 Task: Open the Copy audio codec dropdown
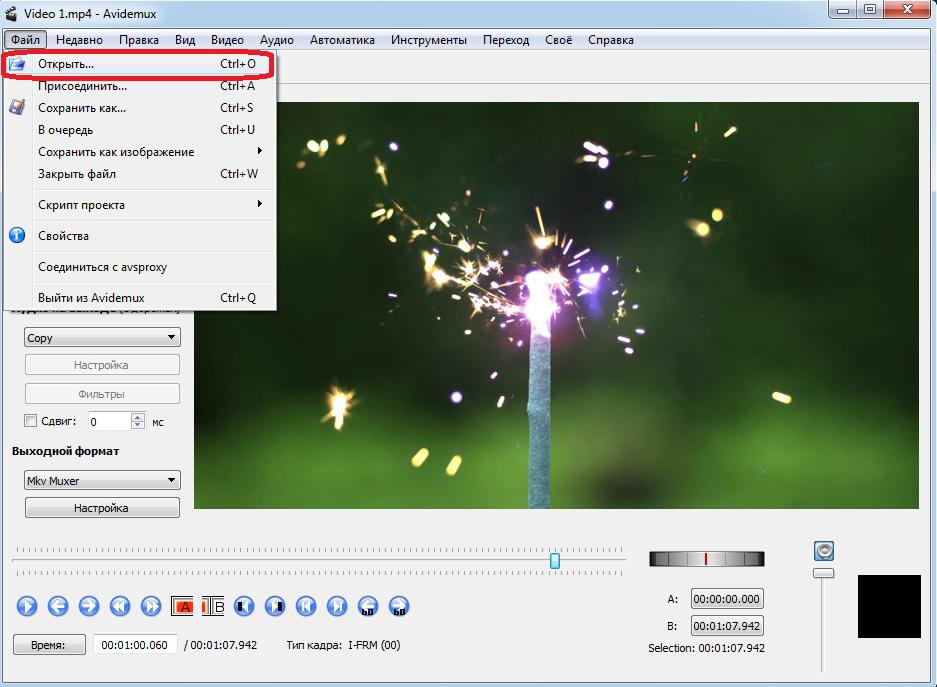pyautogui.click(x=101, y=338)
